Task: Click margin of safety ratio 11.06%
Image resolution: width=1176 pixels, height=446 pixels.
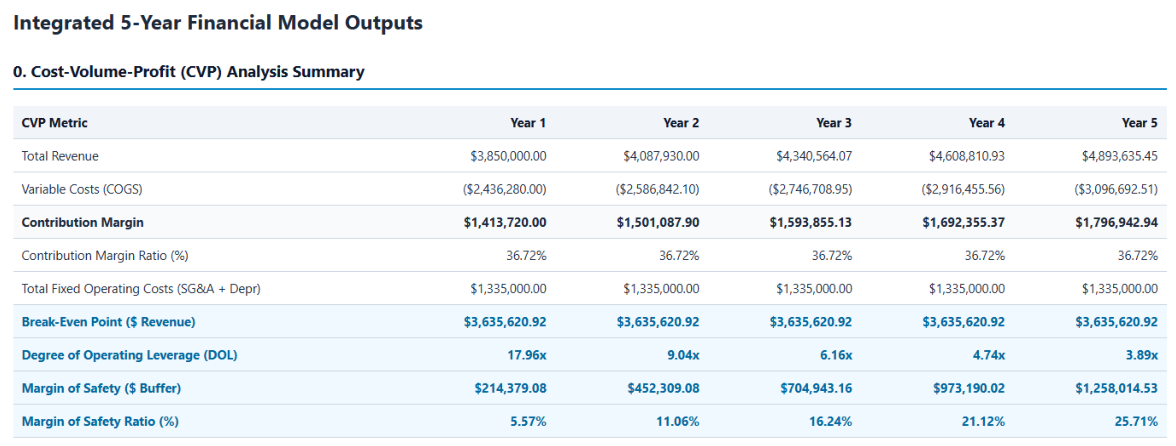Action: pos(679,421)
